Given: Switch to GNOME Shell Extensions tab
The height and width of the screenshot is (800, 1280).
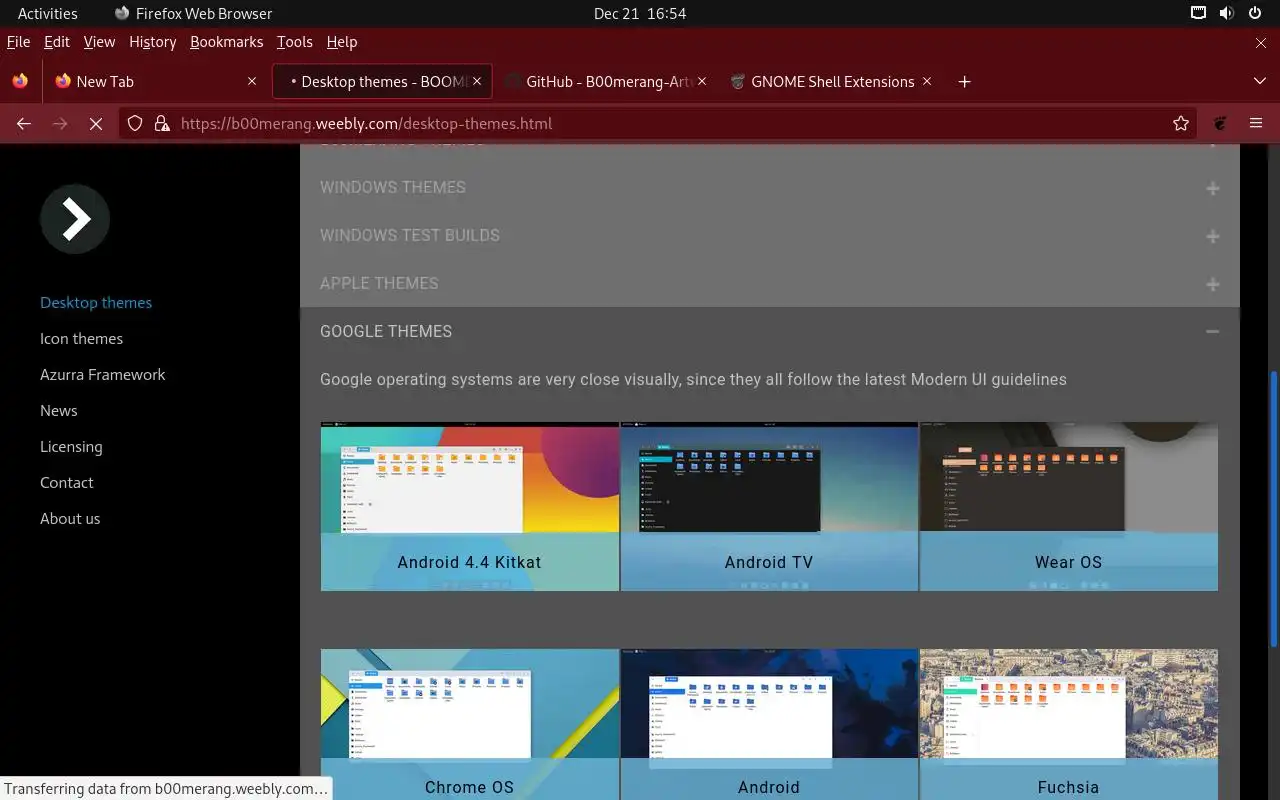Looking at the screenshot, I should [831, 81].
